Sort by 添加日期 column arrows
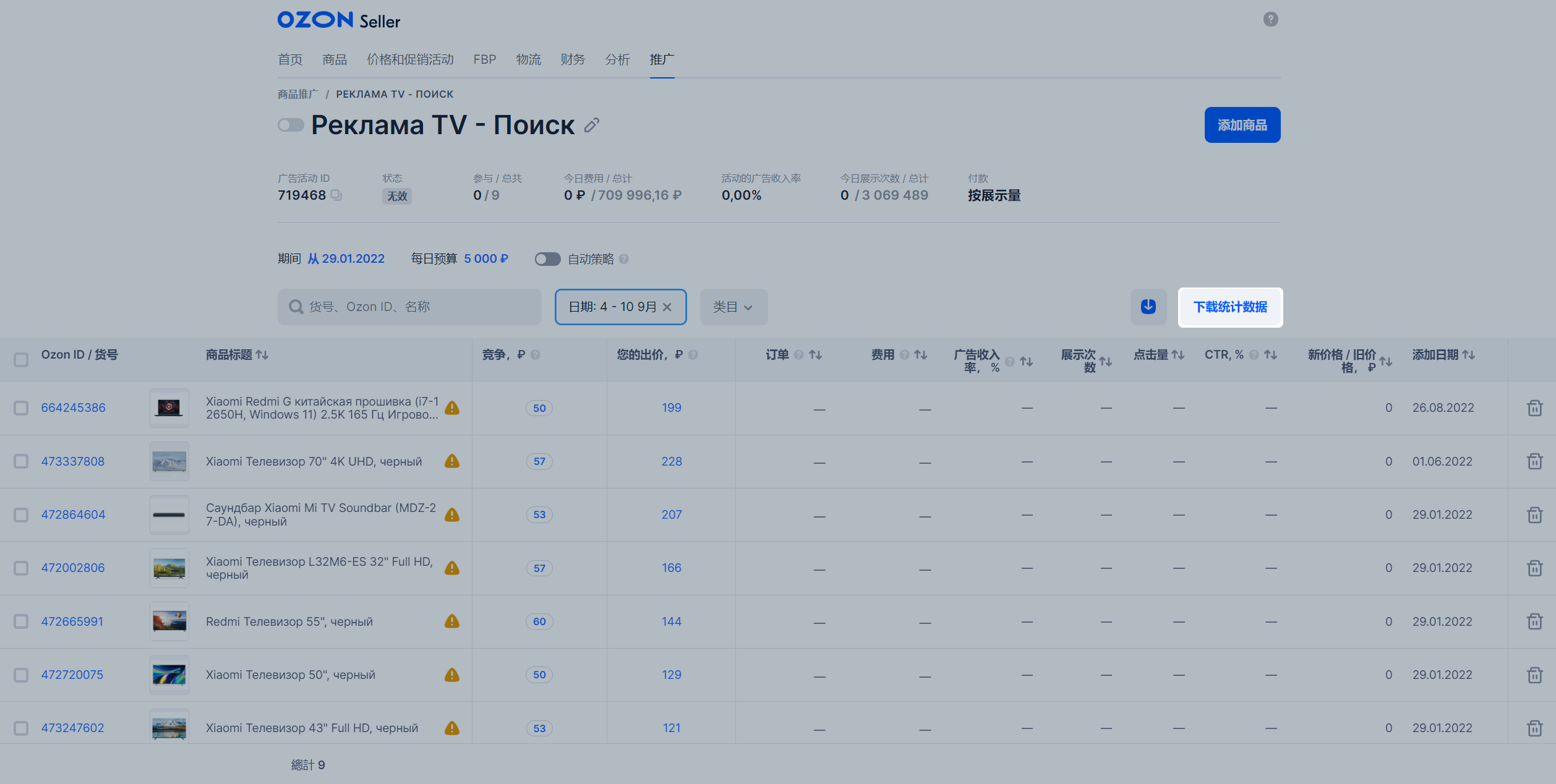Image resolution: width=1556 pixels, height=784 pixels. point(1469,355)
